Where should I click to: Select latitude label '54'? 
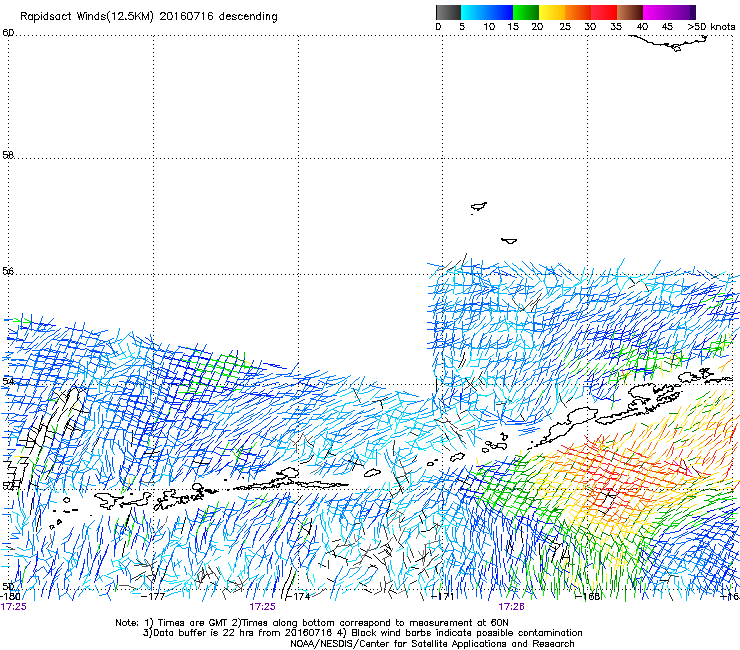tap(8, 380)
